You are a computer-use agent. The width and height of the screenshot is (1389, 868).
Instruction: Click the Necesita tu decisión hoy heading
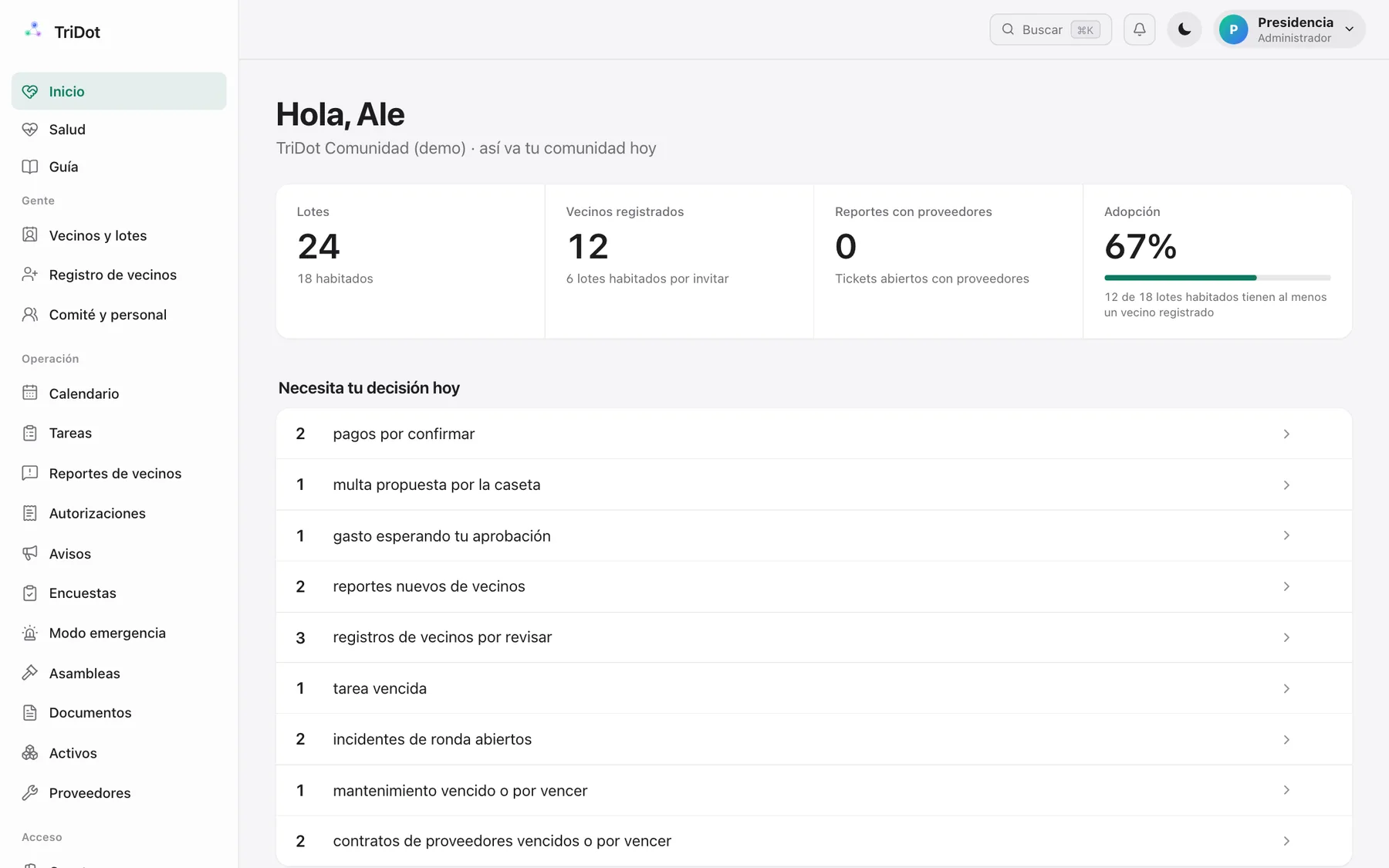pyautogui.click(x=369, y=387)
